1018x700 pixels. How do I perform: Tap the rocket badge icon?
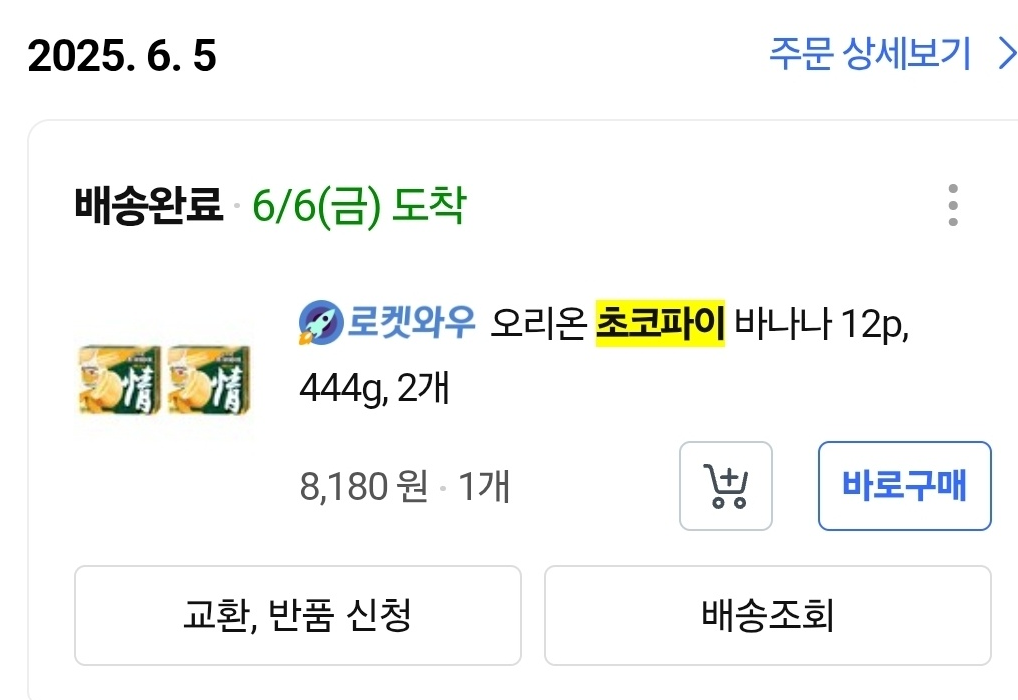321,322
